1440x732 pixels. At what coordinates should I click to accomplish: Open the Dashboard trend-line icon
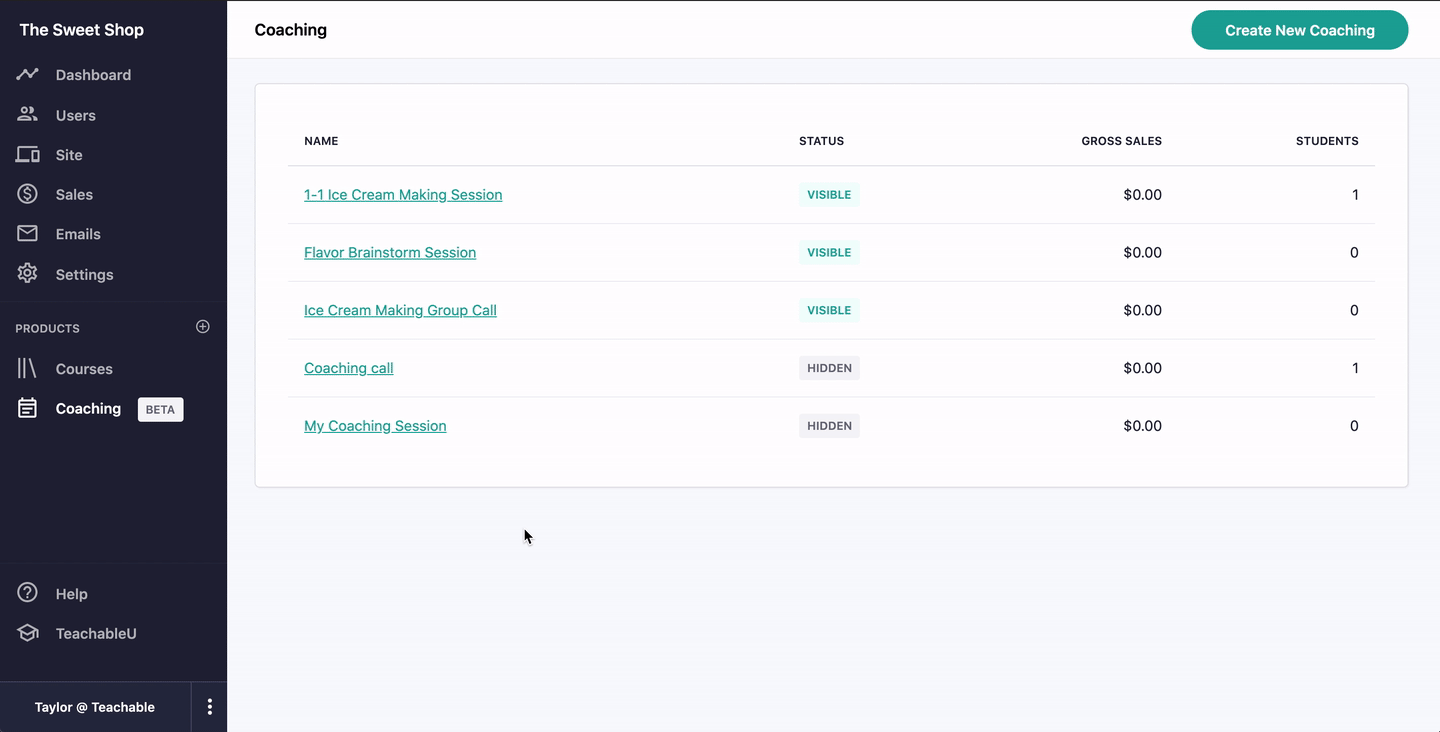coord(27,74)
